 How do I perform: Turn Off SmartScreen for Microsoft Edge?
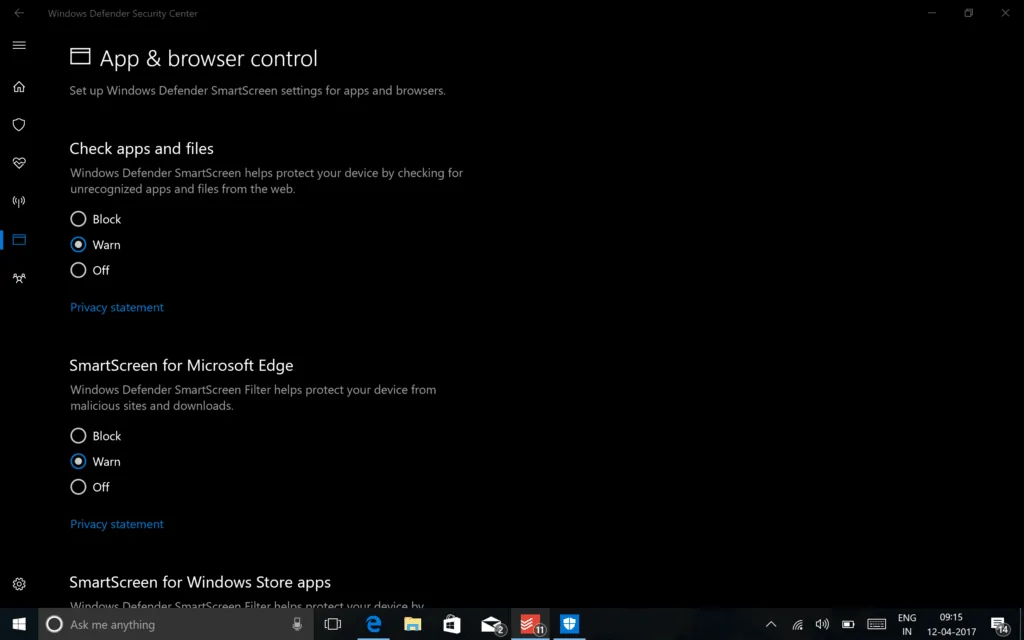point(90,487)
